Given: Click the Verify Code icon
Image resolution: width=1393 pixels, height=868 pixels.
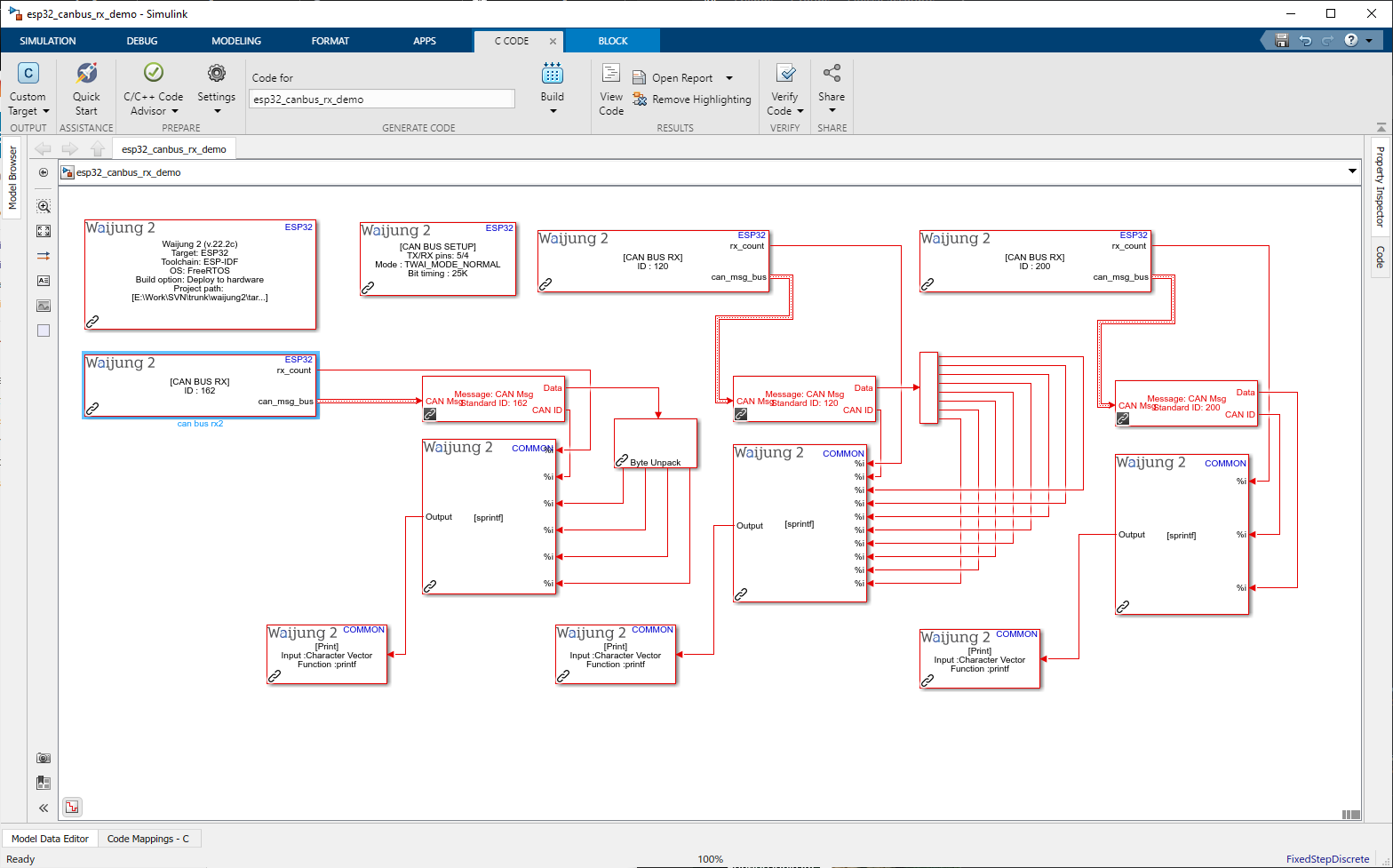Looking at the screenshot, I should [785, 73].
